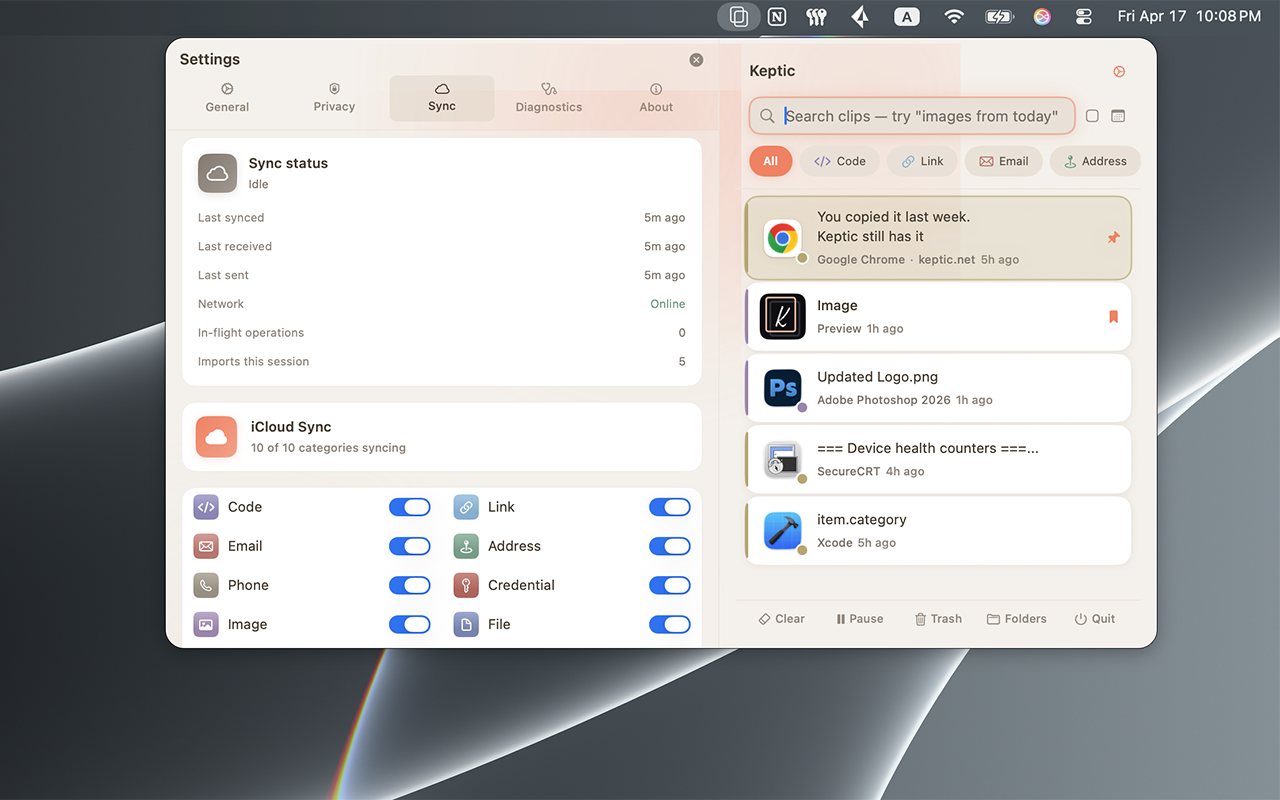The width and height of the screenshot is (1280, 800).
Task: Click the SecureCRT icon on Device health clip
Action: pyautogui.click(x=782, y=460)
